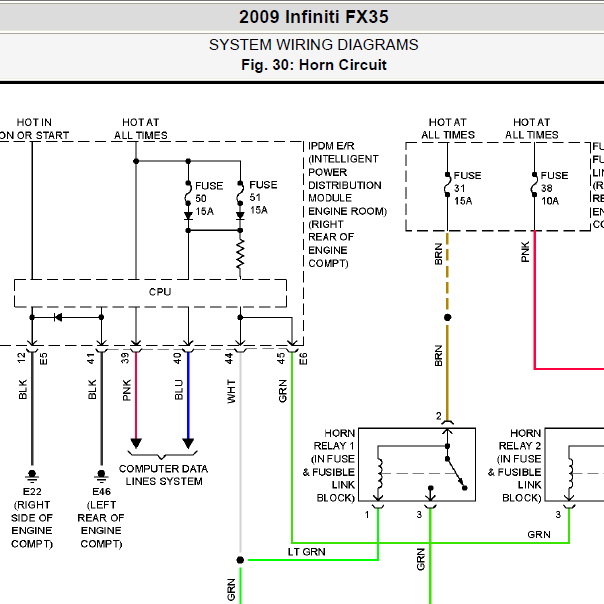The image size is (604, 604).
Task: Click the CPU block label
Action: pyautogui.click(x=160, y=292)
